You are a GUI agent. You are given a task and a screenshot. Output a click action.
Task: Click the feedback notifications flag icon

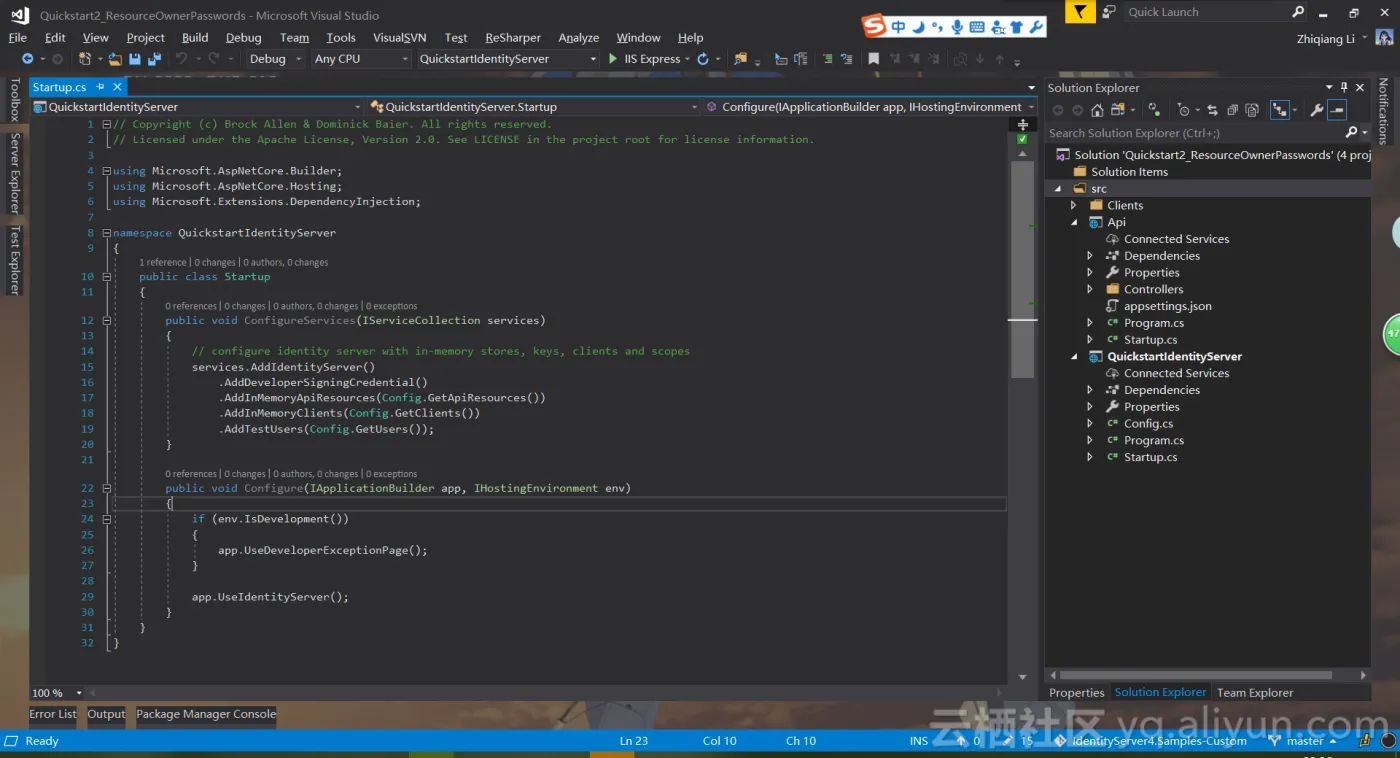pyautogui.click(x=1079, y=12)
